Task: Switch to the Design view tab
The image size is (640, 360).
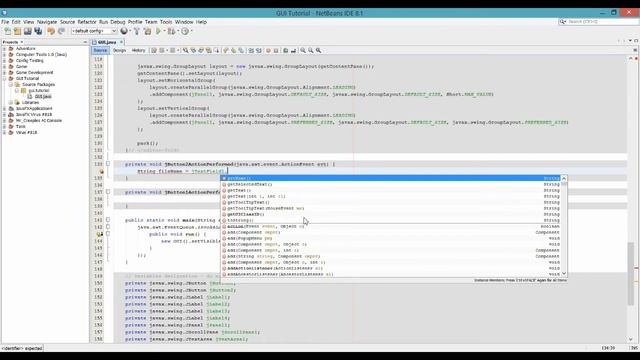Action: click(119, 50)
